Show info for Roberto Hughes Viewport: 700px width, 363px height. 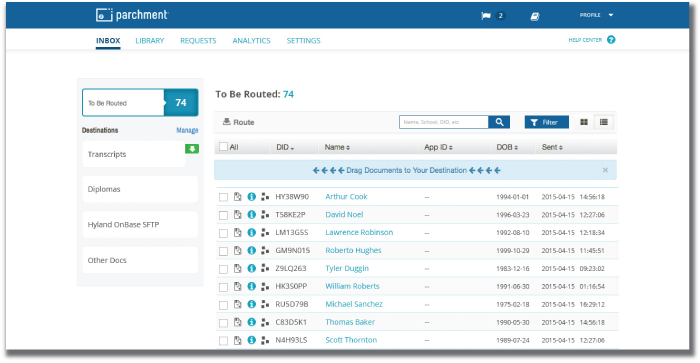[x=252, y=250]
